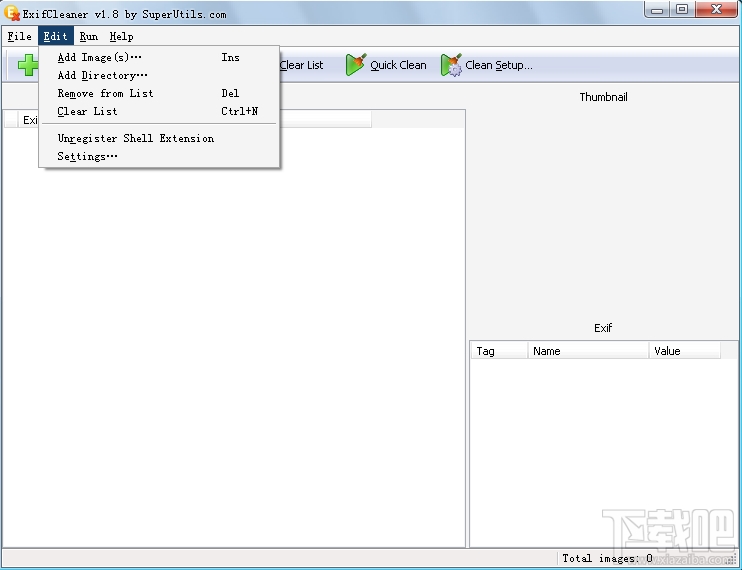
Task: Click the Clear List toolbar button
Action: (x=301, y=65)
